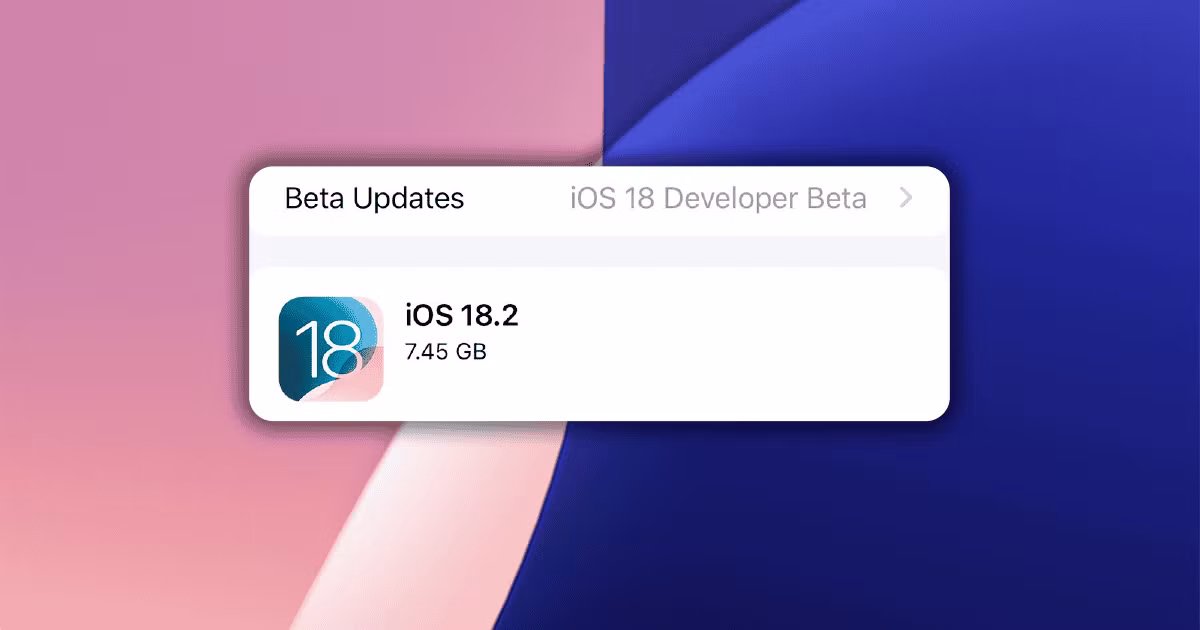This screenshot has height=630, width=1200.
Task: Click the space between Beta Updates and its value
Action: (x=515, y=199)
